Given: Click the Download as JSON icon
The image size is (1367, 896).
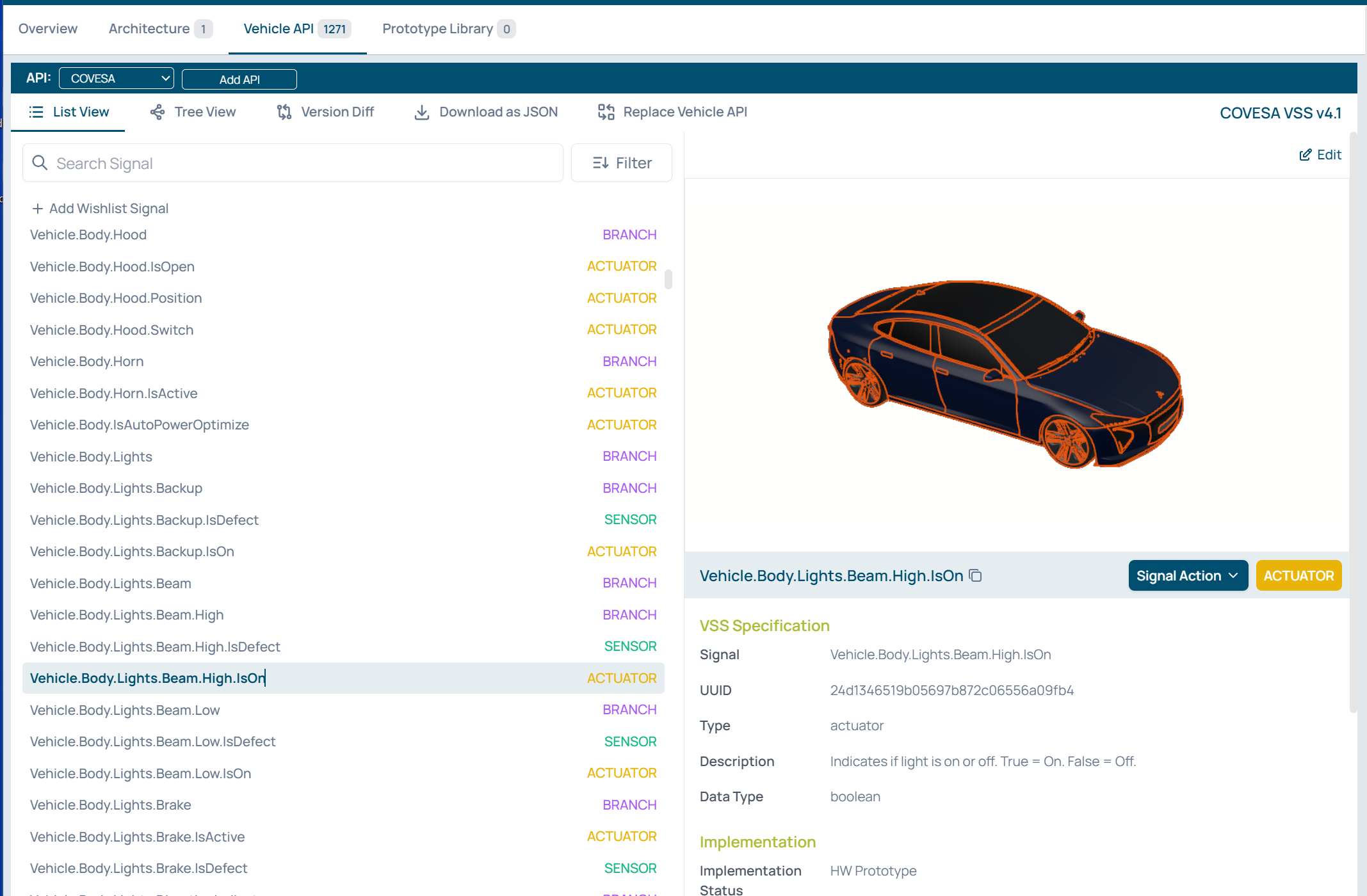Looking at the screenshot, I should [x=422, y=112].
